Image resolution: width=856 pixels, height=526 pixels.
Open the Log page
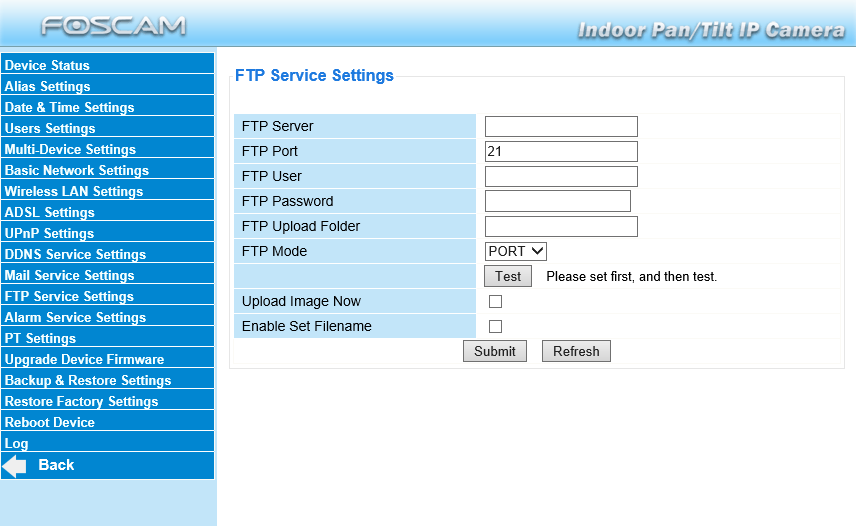(17, 443)
